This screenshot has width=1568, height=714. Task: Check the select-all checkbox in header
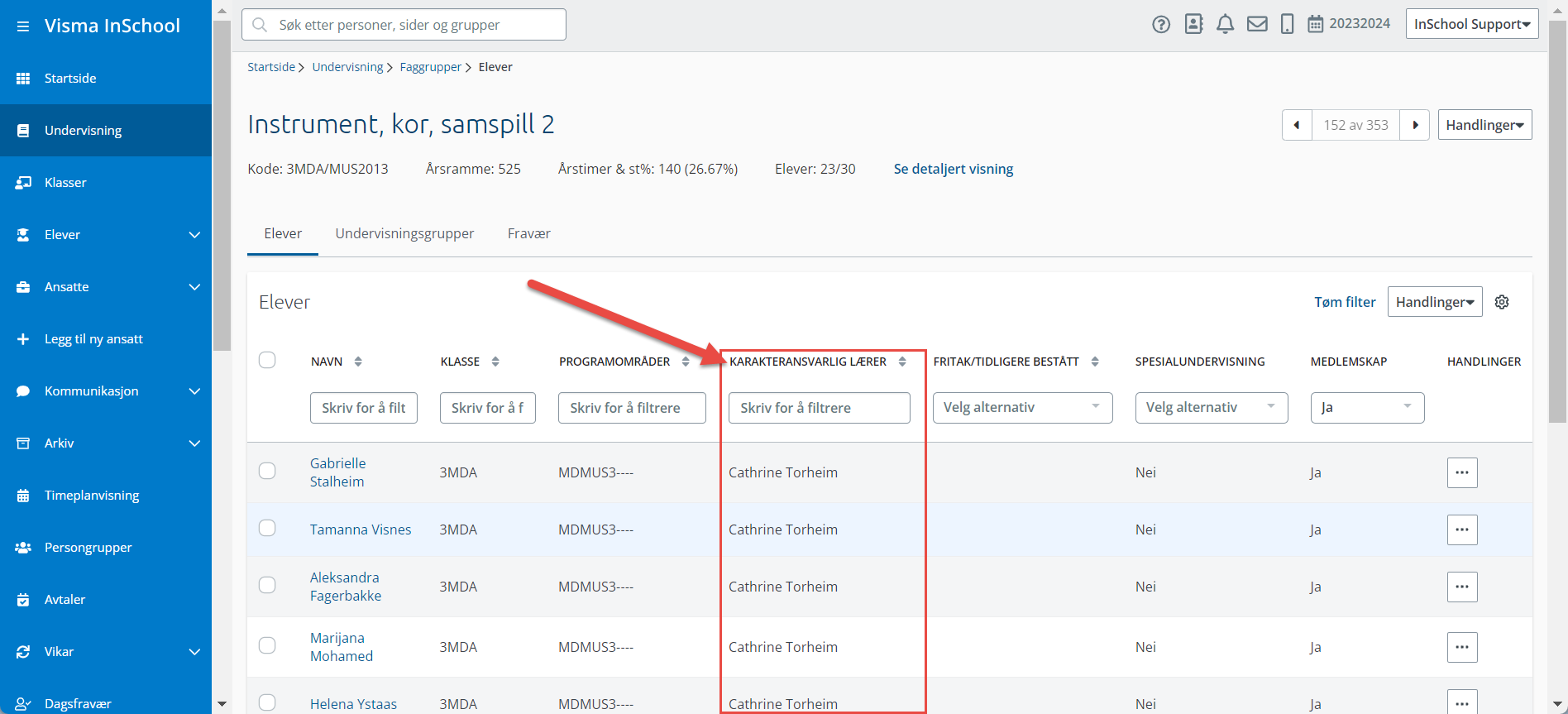coord(267,360)
